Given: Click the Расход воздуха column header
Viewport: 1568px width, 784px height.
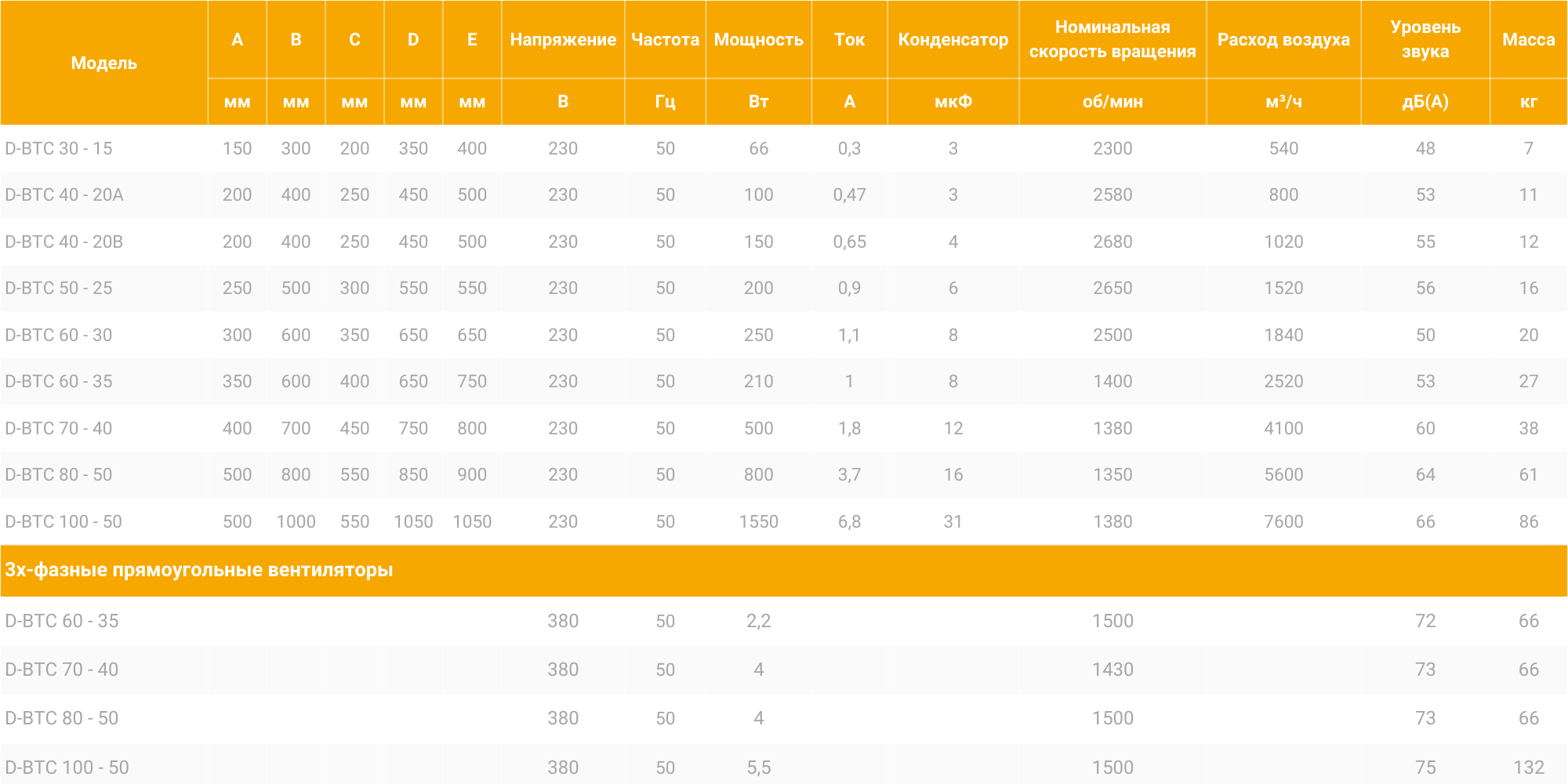Looking at the screenshot, I should click(1283, 39).
